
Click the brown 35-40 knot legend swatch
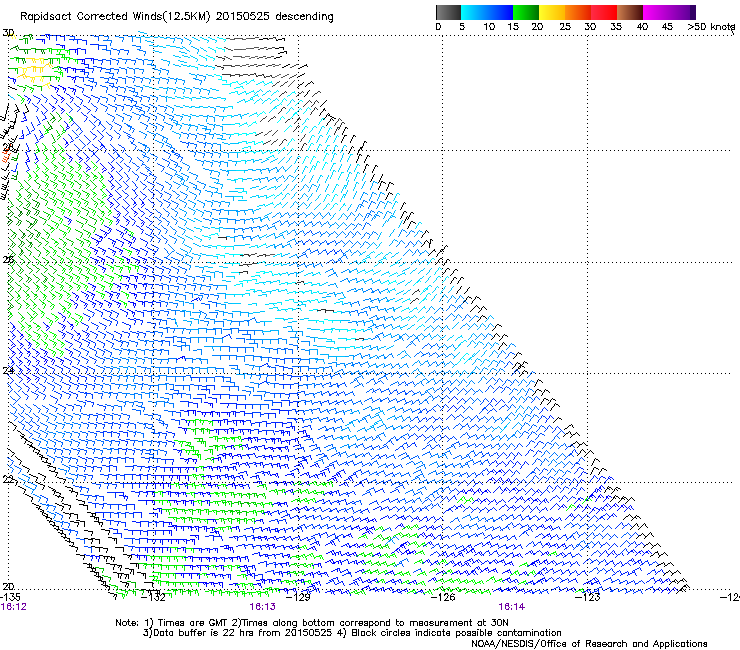click(630, 12)
